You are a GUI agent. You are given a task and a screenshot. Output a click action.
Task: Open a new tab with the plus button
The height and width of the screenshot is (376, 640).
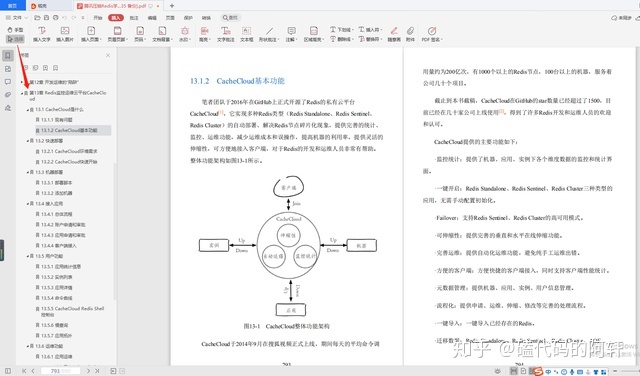click(172, 6)
